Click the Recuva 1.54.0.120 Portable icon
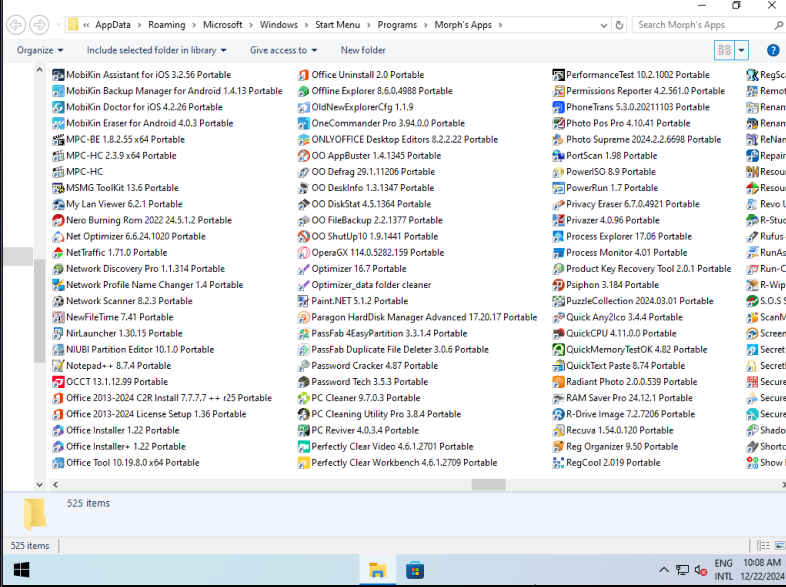 click(x=558, y=430)
